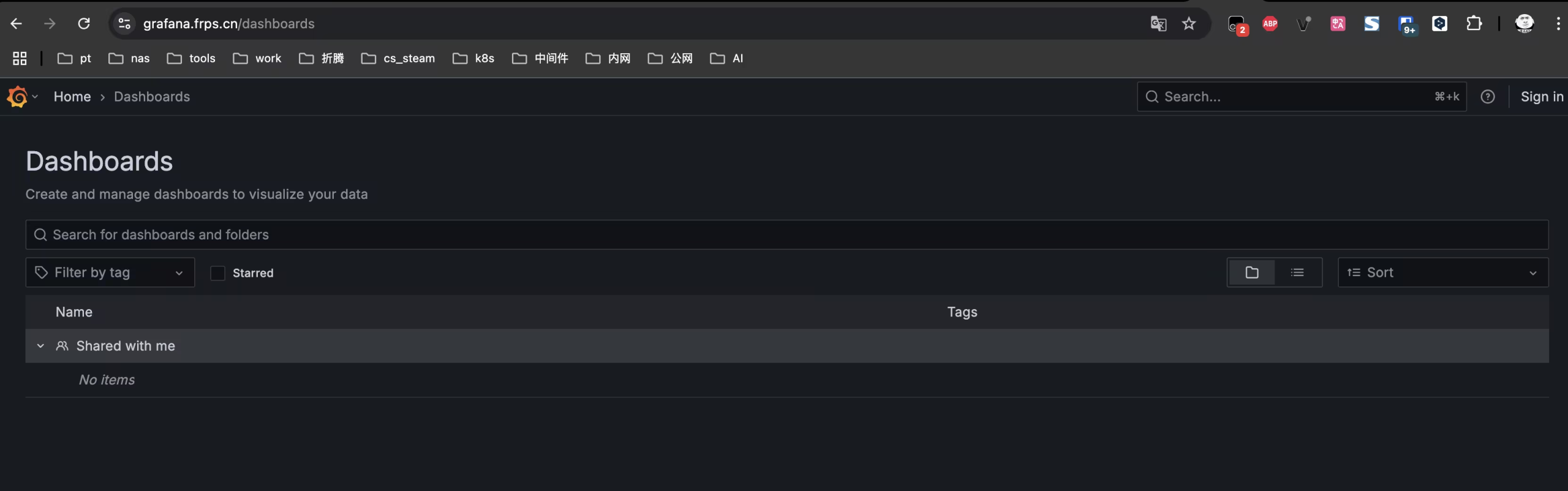Click the browser address bar URL
This screenshot has width=1568, height=491.
(x=229, y=24)
